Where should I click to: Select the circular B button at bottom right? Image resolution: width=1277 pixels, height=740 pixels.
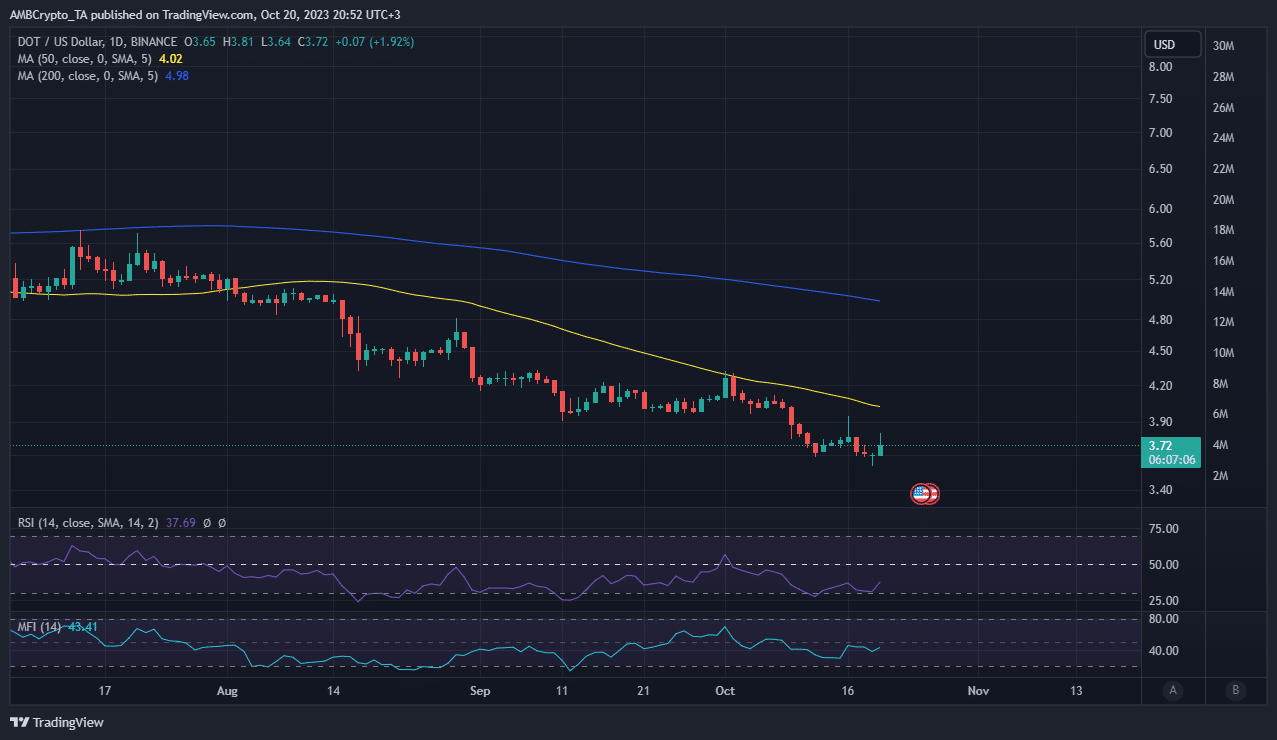pyautogui.click(x=1236, y=691)
